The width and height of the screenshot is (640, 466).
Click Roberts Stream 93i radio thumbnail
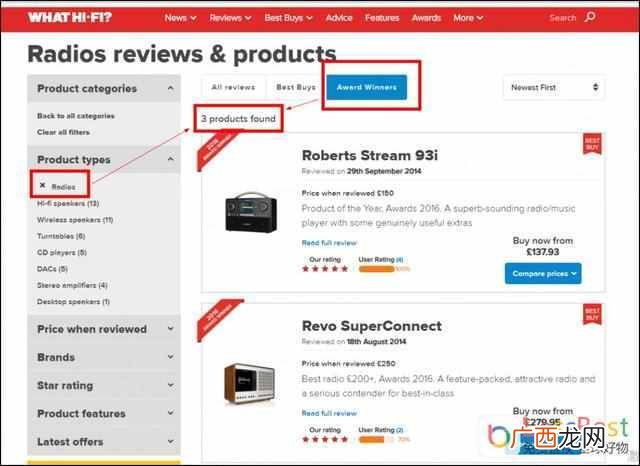pyautogui.click(x=251, y=212)
